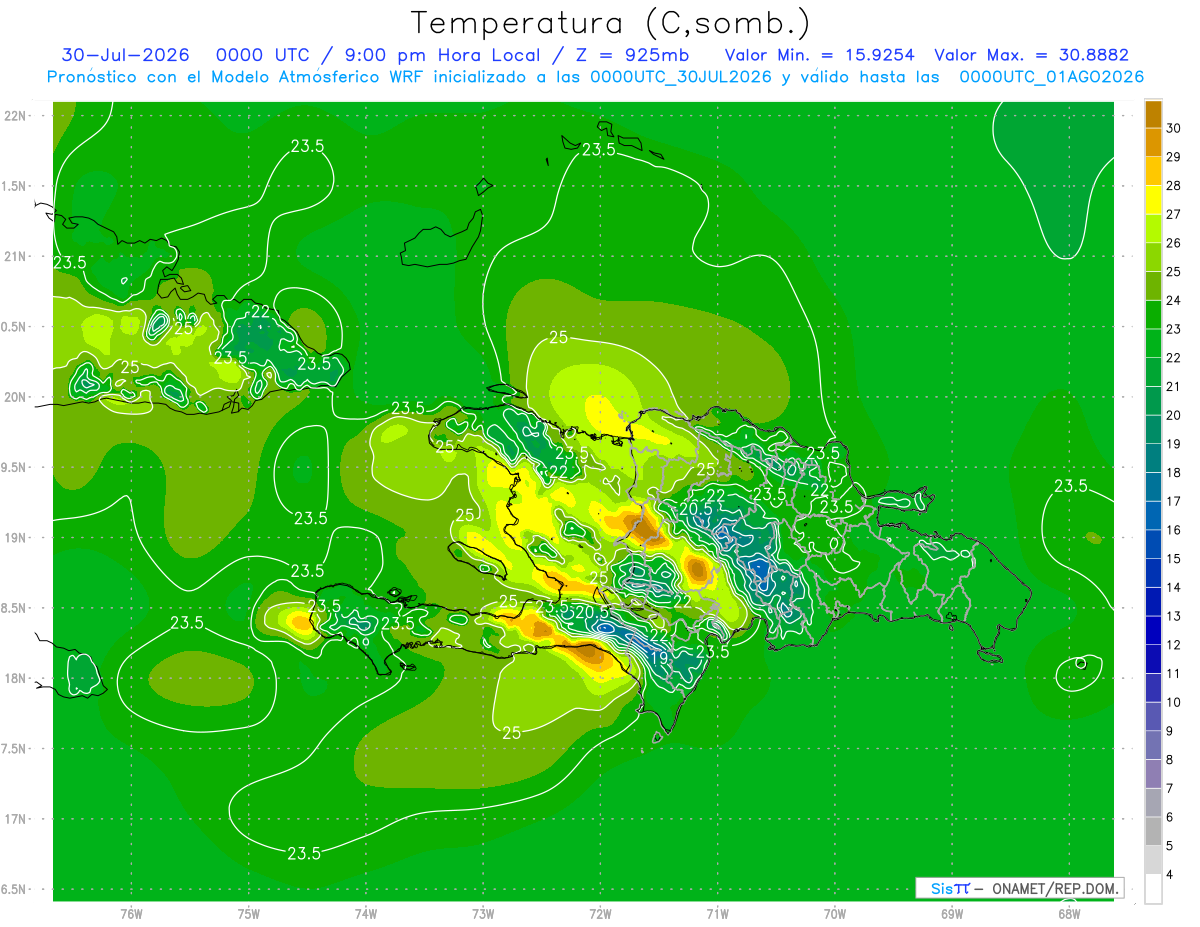Click the "ONAMET/REP.DOM." credit label
1200x927 pixels.
click(x=1056, y=888)
